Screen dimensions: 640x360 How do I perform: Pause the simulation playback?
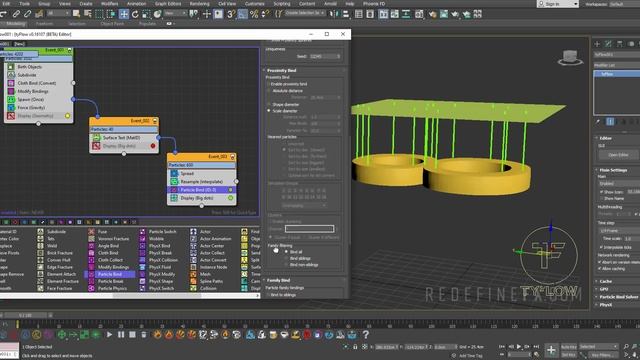click(x=121, y=335)
